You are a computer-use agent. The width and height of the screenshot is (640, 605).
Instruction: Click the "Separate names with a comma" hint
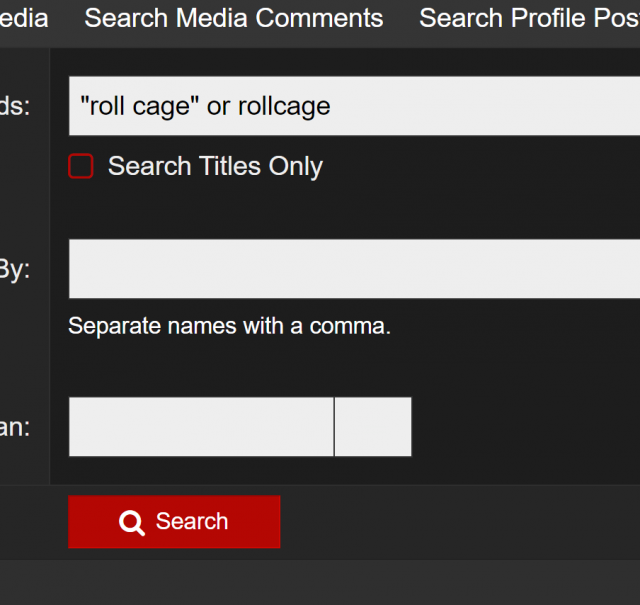point(229,326)
